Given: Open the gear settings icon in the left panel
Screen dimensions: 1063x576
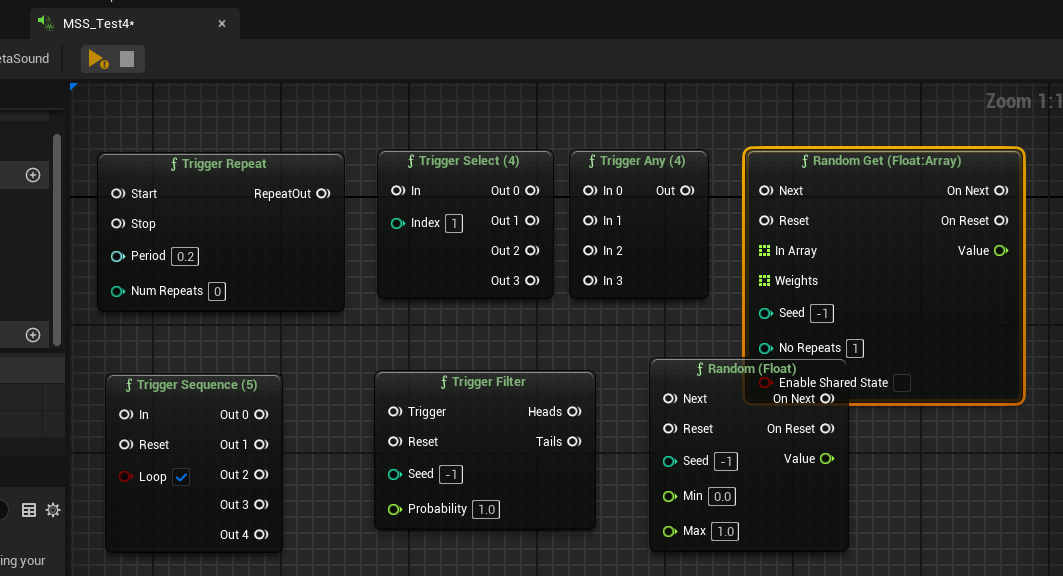Looking at the screenshot, I should [x=53, y=510].
